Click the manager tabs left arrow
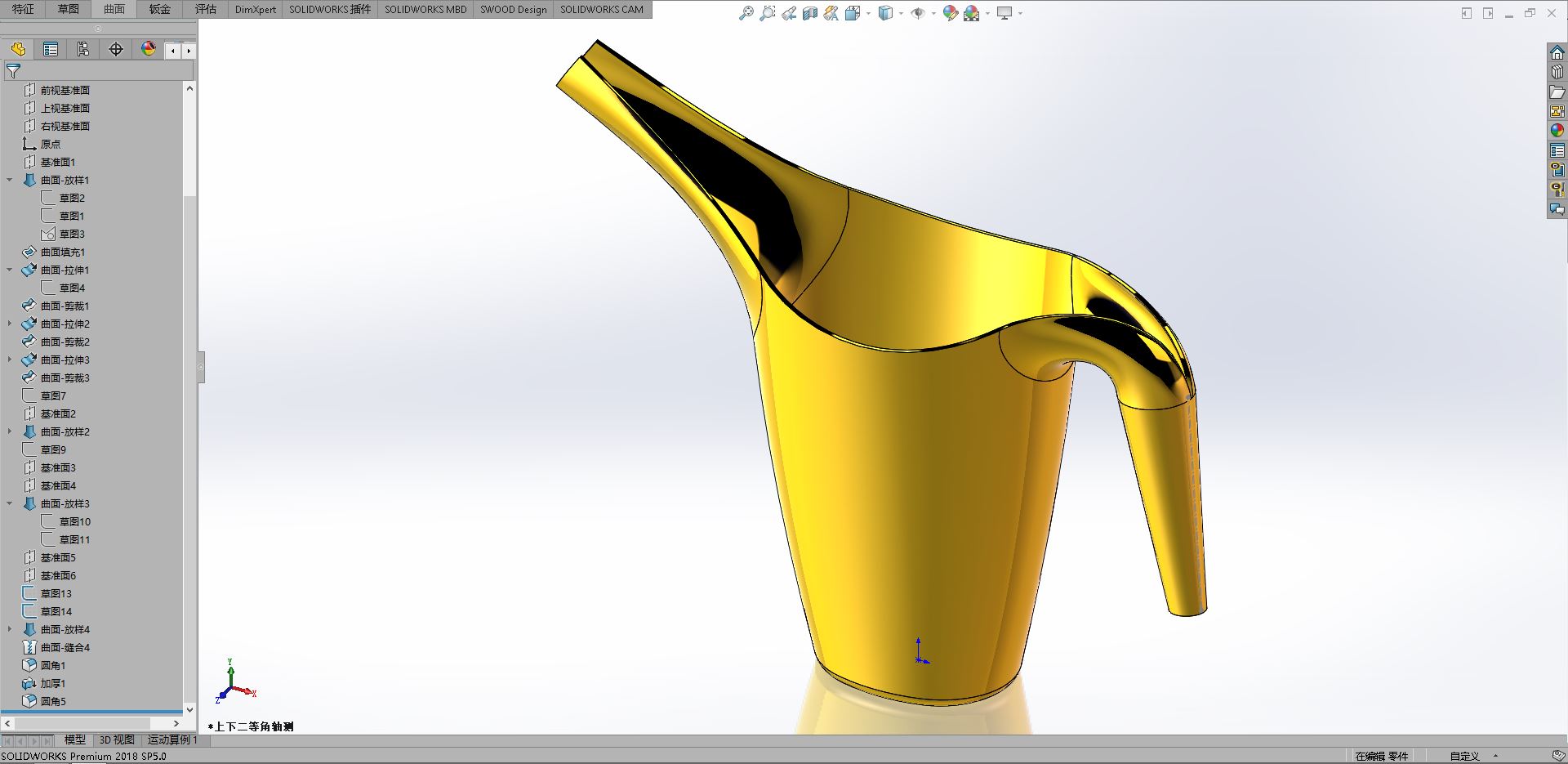 [x=173, y=51]
